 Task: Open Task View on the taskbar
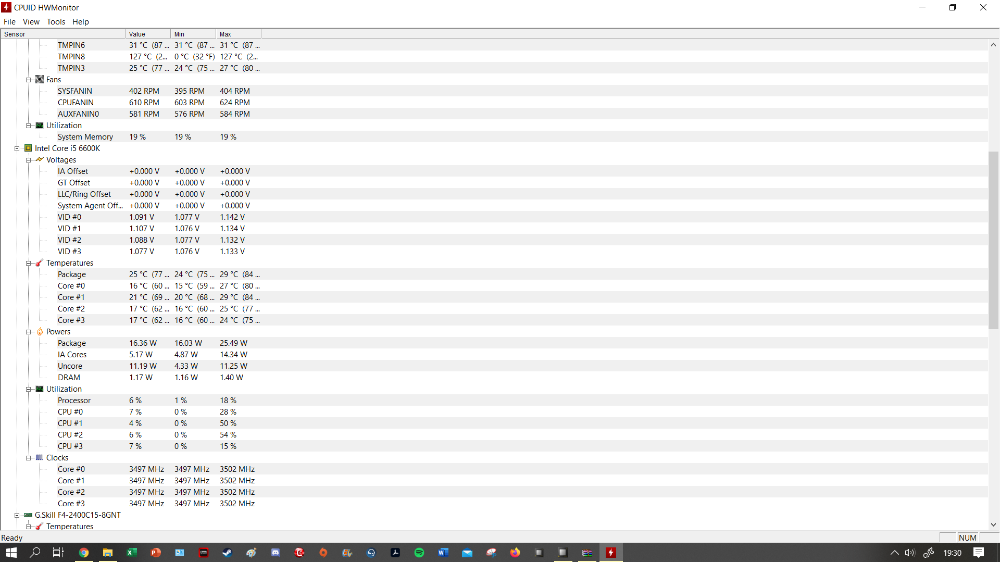58,552
